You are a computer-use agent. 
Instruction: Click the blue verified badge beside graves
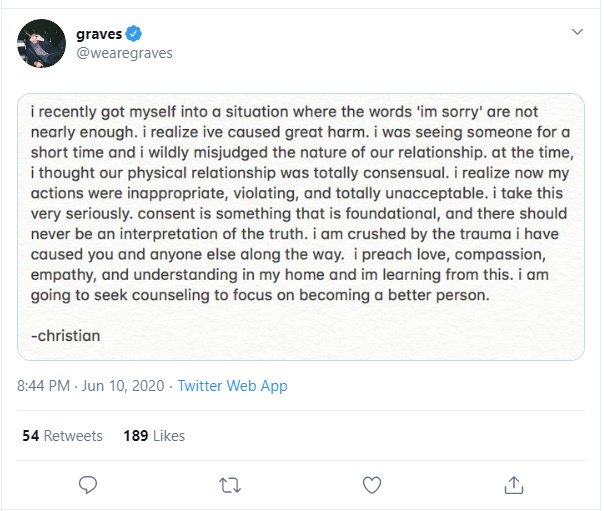133,32
